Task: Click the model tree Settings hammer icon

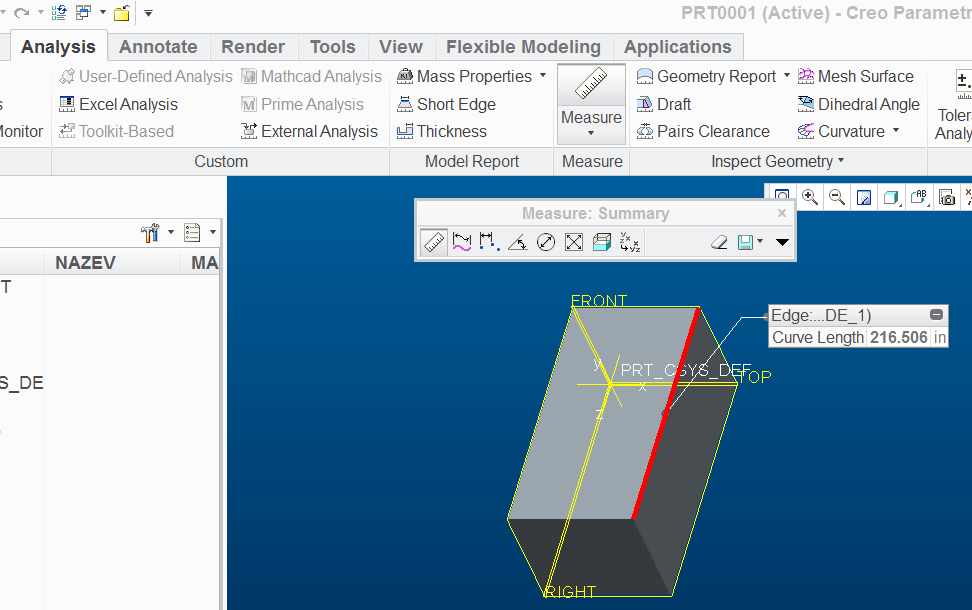Action: [x=150, y=232]
